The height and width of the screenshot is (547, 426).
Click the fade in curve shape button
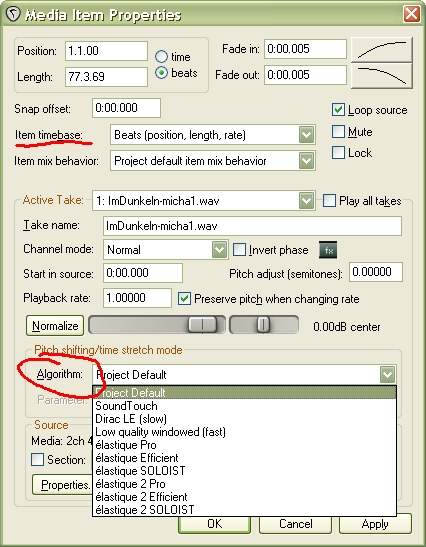coord(382,50)
